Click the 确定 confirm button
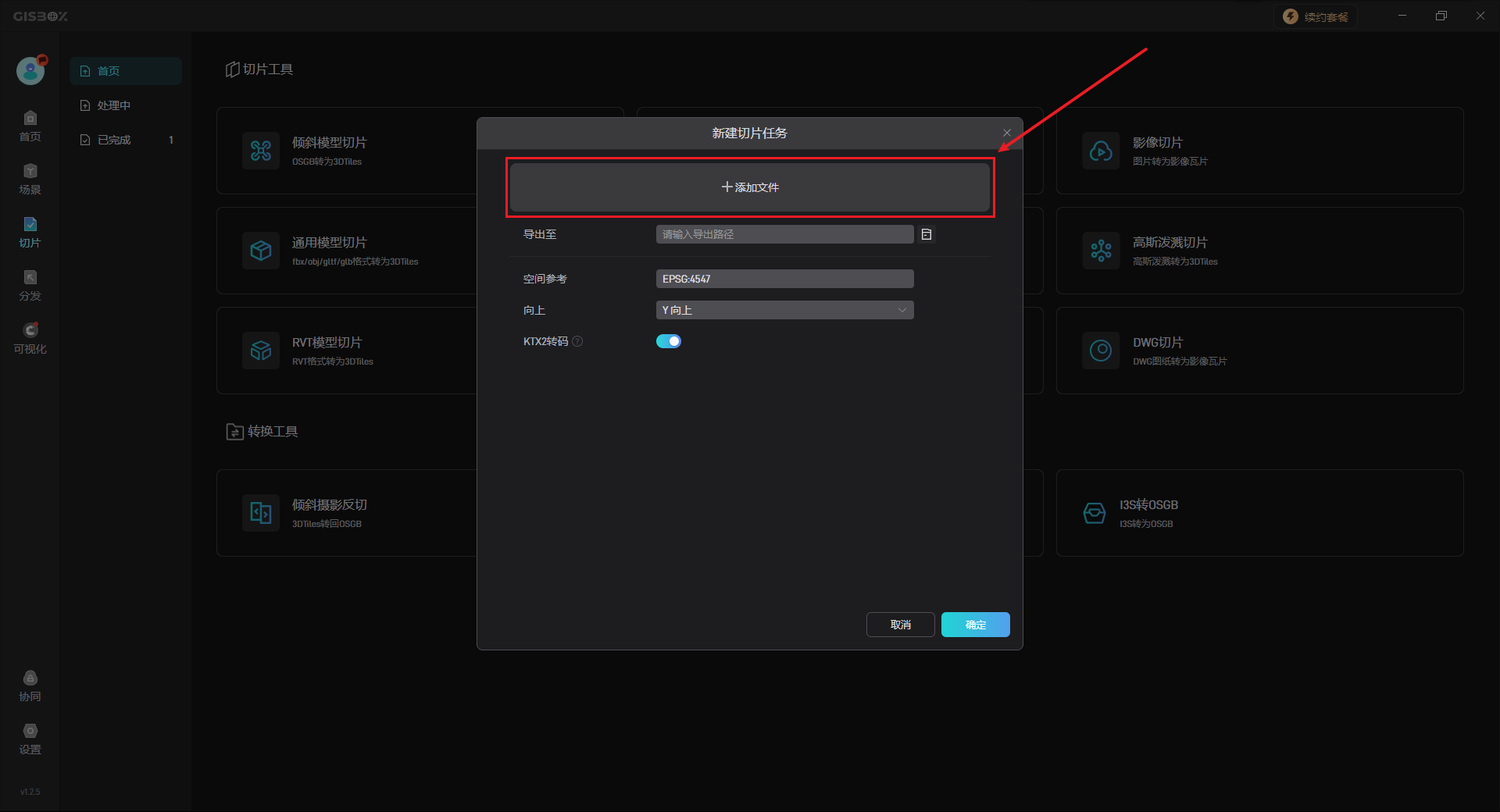1500x812 pixels. click(x=975, y=625)
